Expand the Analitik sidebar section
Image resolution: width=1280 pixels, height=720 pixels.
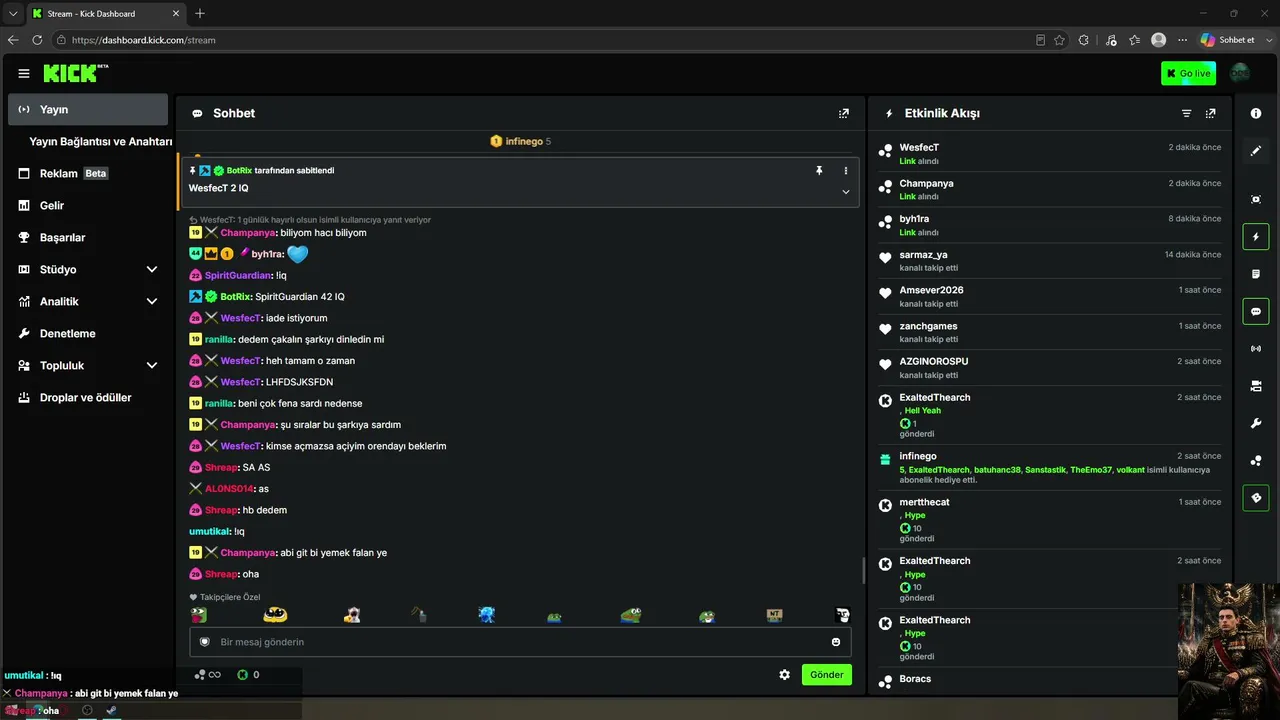[x=152, y=302]
